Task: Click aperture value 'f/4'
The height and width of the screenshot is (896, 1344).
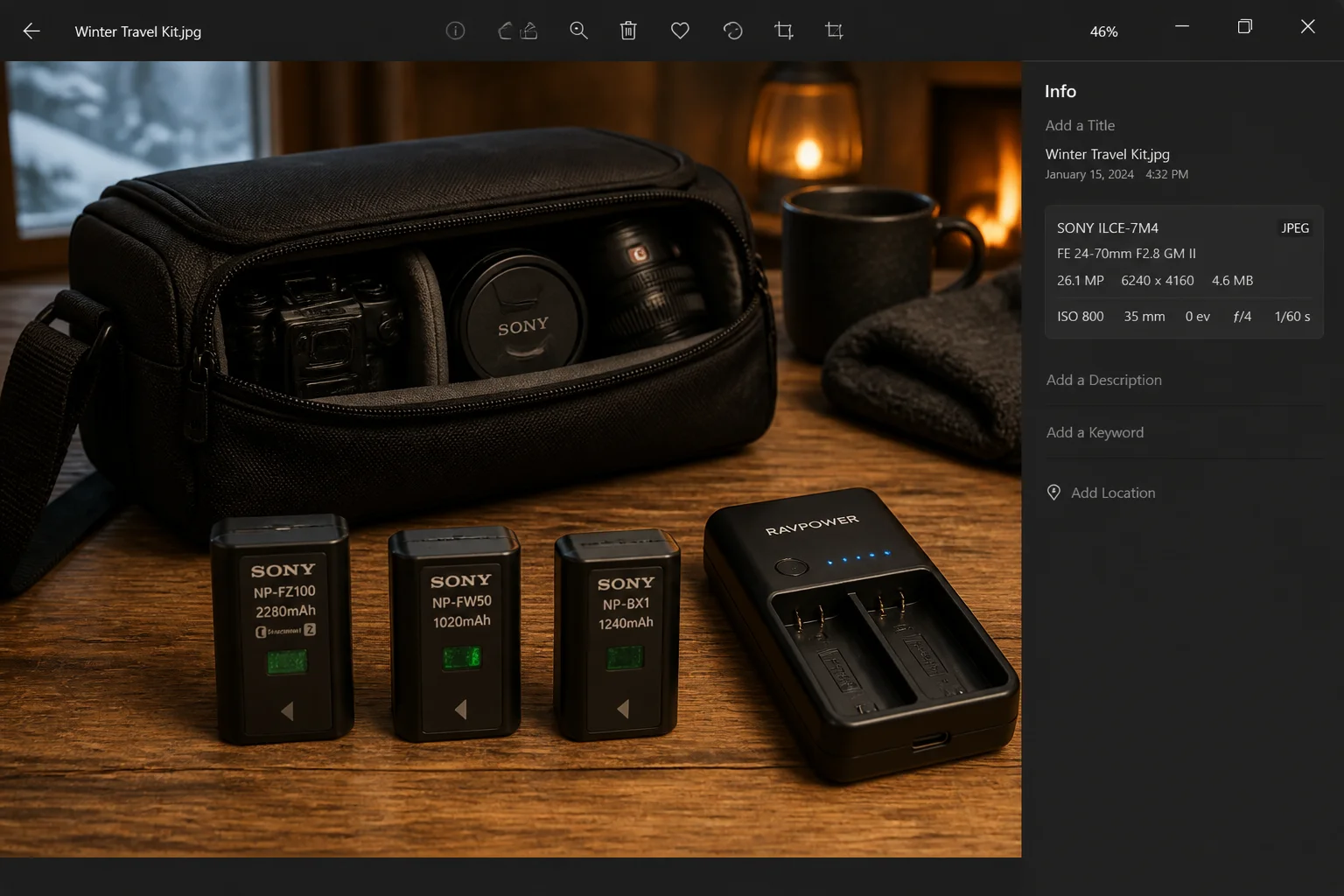Action: pyautogui.click(x=1242, y=316)
